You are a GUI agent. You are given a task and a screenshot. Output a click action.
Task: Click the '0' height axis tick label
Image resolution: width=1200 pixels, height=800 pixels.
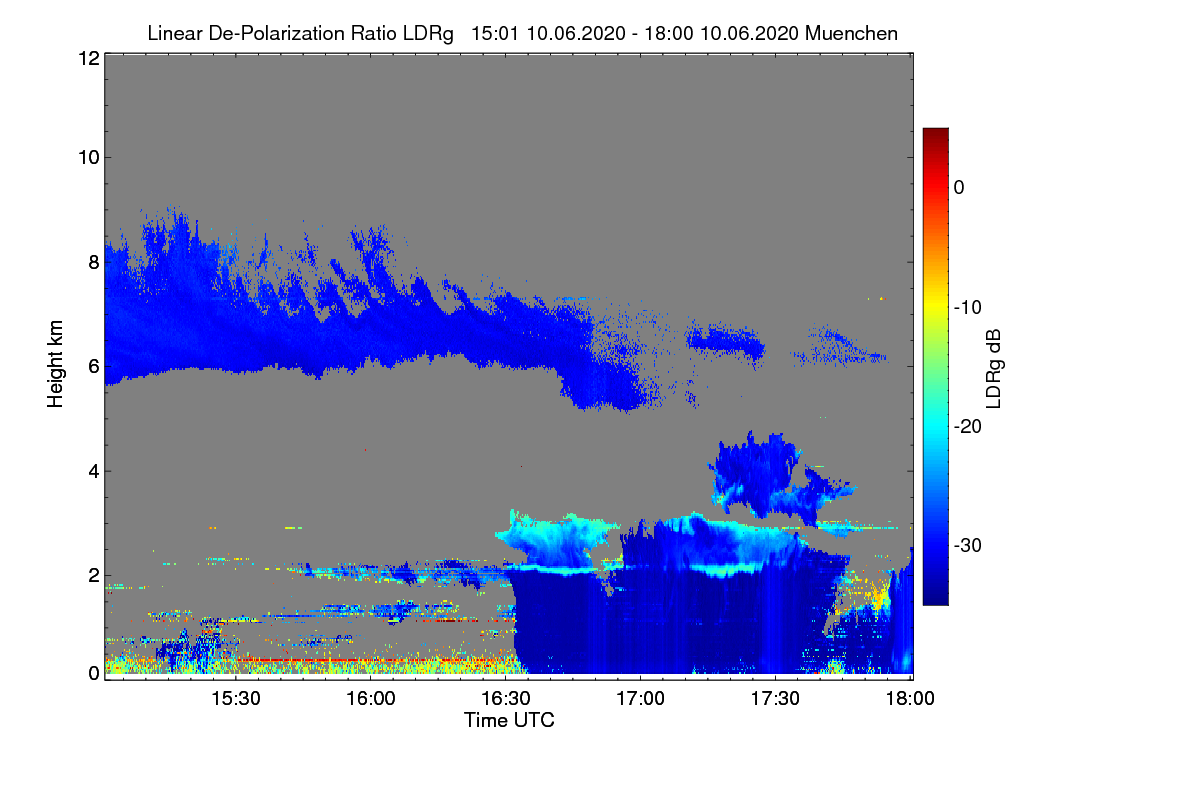[93, 673]
